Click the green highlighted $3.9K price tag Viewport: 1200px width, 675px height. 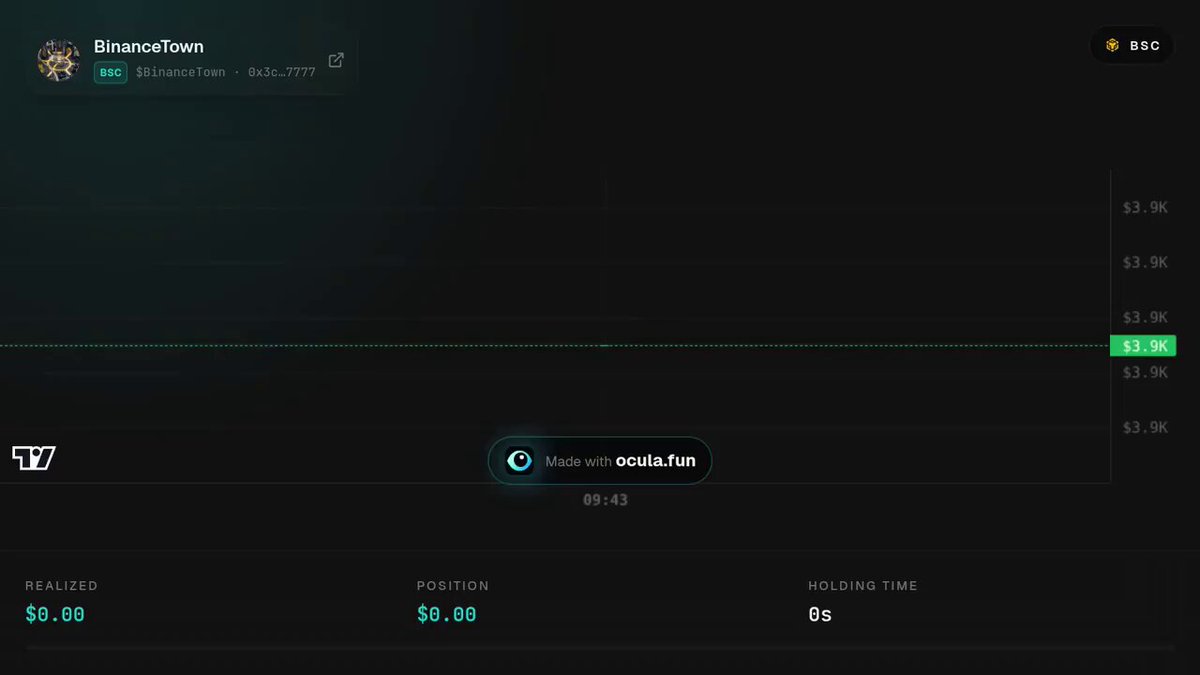(x=1143, y=346)
